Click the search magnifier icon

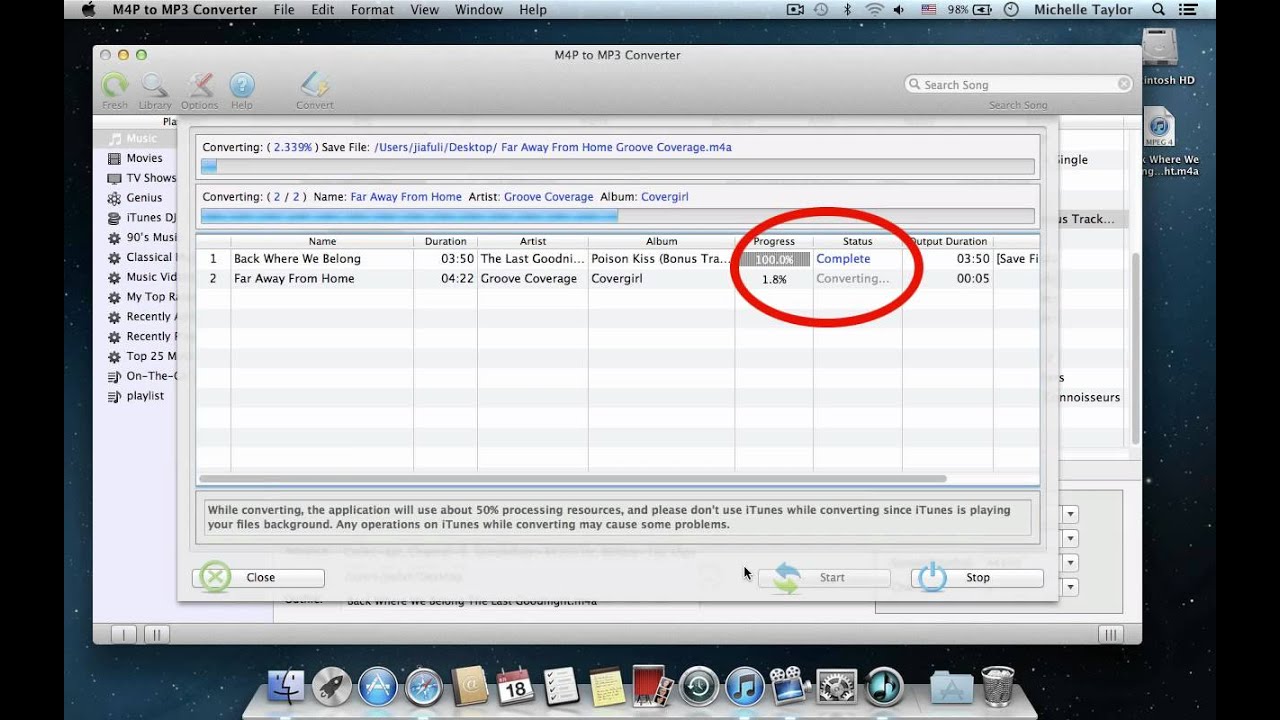click(x=914, y=85)
